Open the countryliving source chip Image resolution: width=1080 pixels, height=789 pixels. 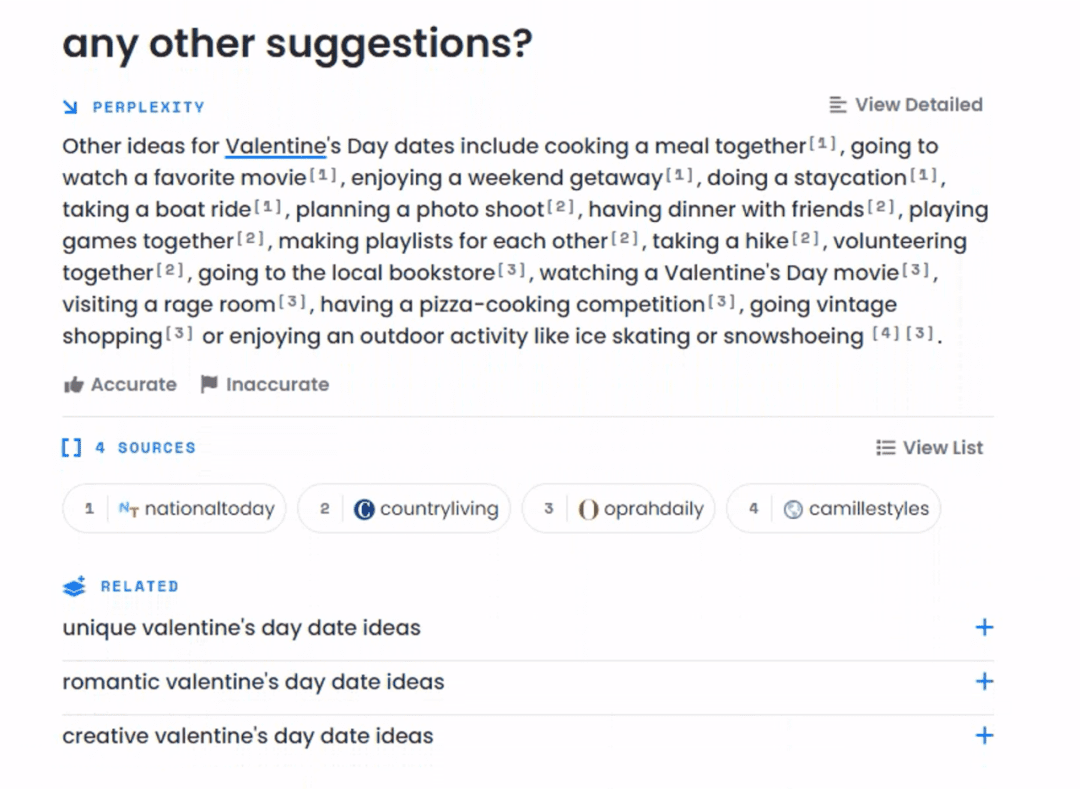click(404, 509)
